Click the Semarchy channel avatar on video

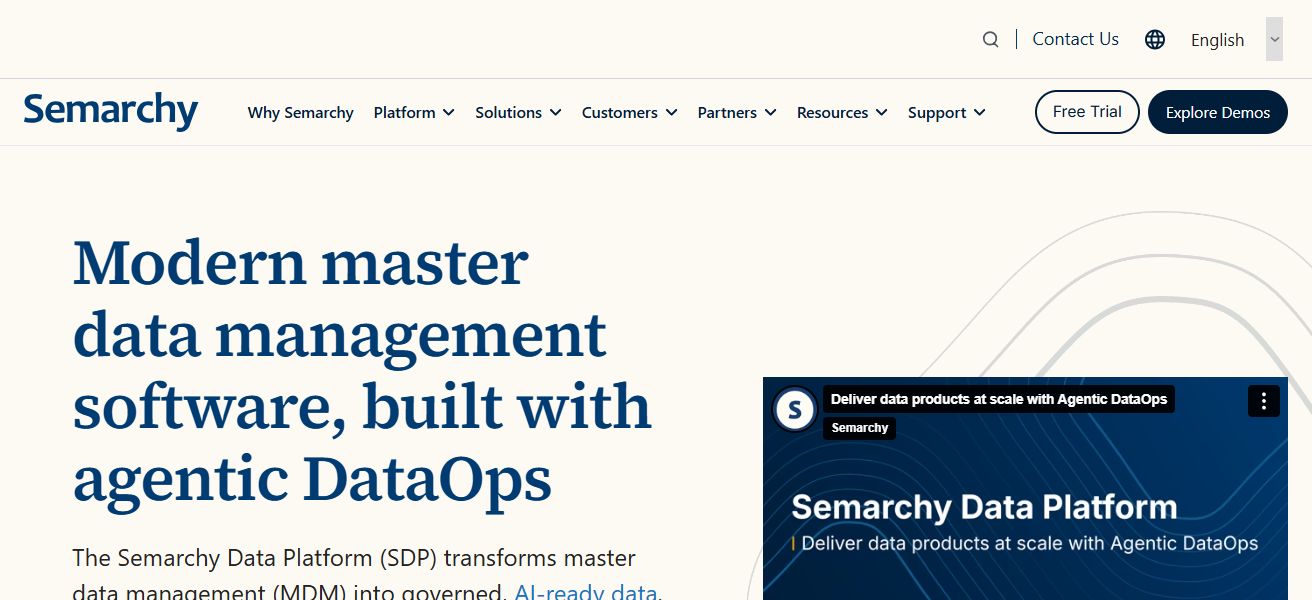796,409
